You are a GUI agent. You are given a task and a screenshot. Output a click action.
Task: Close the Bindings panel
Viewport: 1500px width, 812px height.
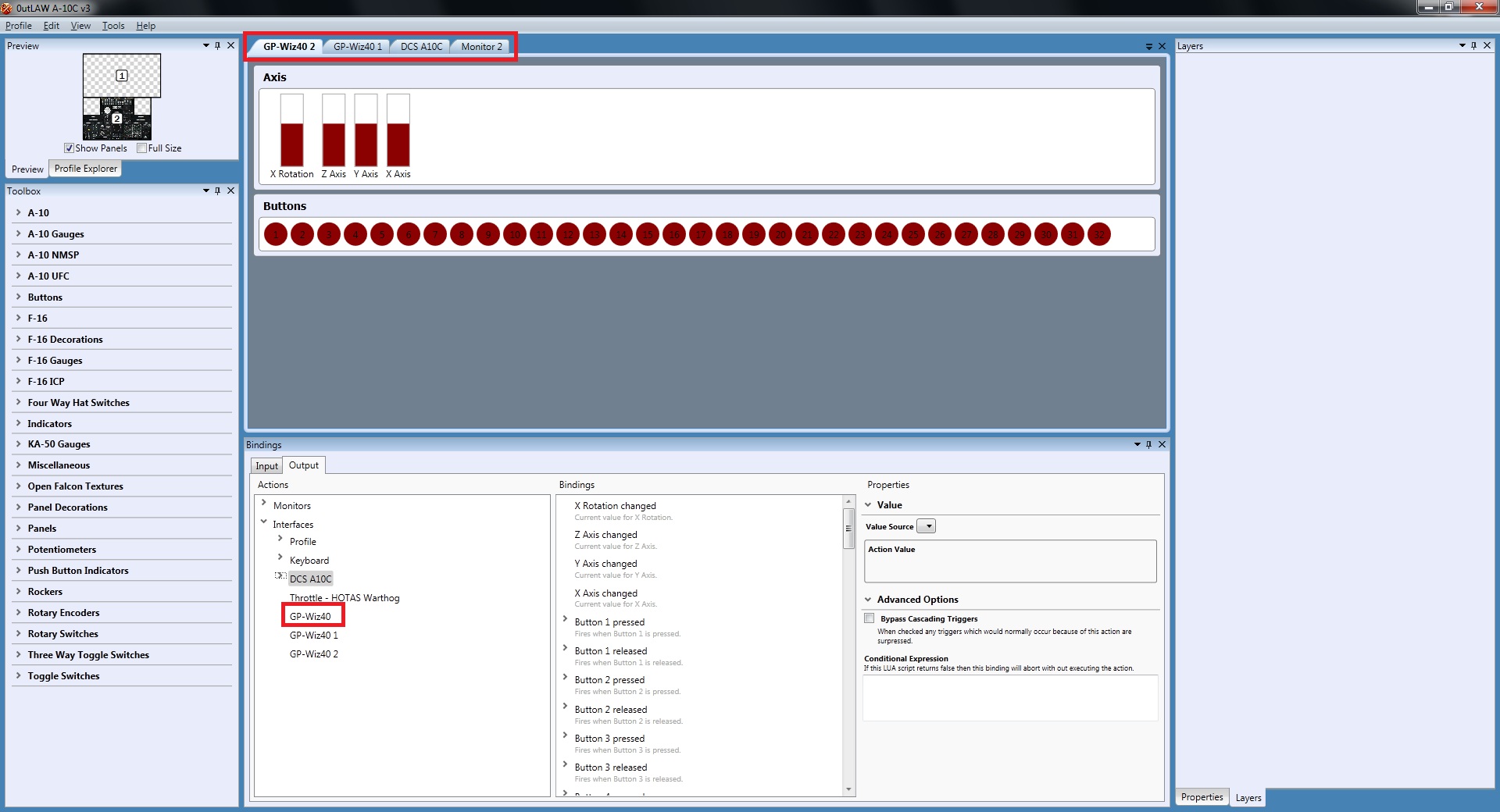[x=1162, y=444]
